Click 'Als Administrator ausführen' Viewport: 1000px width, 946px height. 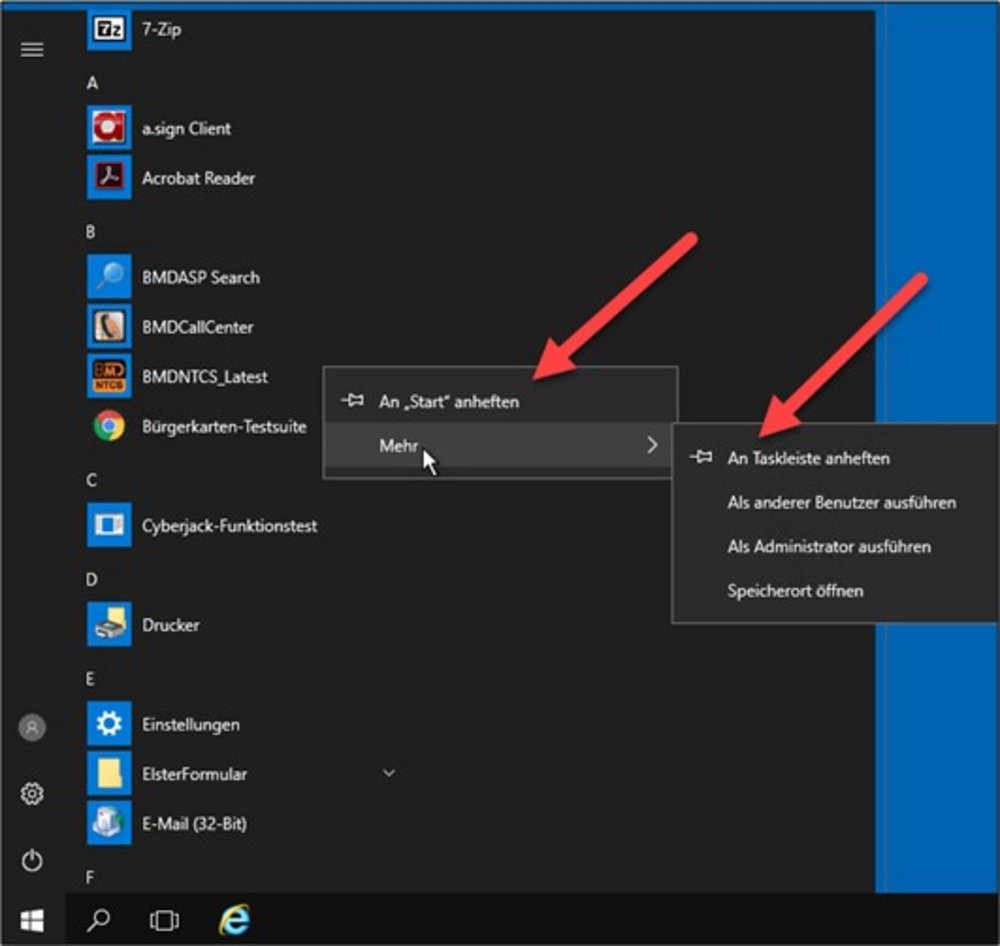pos(828,547)
